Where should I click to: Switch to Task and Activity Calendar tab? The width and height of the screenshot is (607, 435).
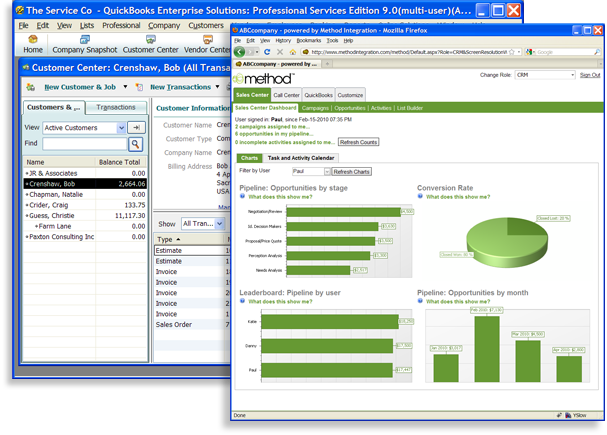[x=301, y=158]
